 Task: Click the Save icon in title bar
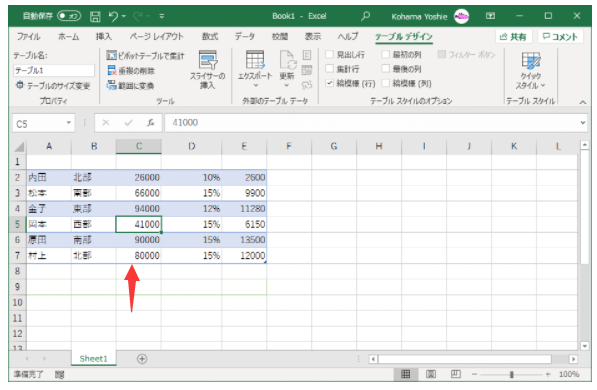coord(95,16)
